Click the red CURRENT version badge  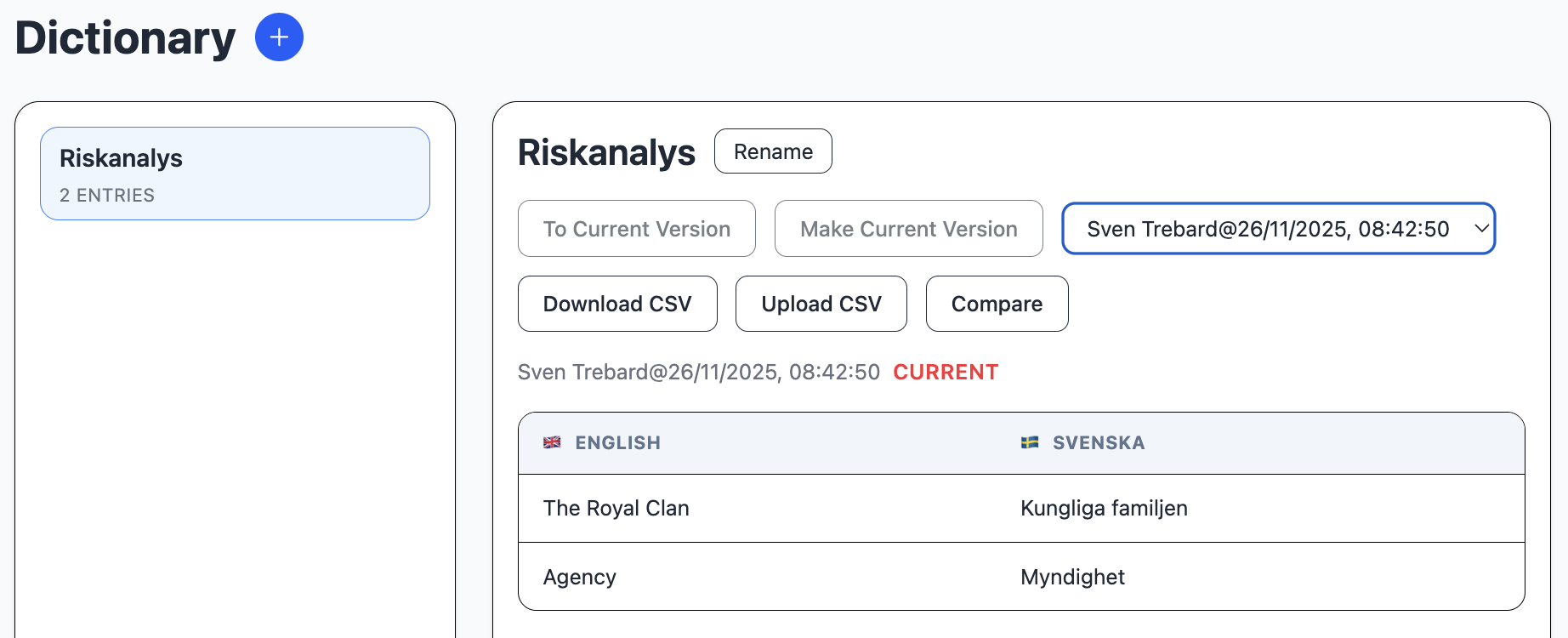946,372
